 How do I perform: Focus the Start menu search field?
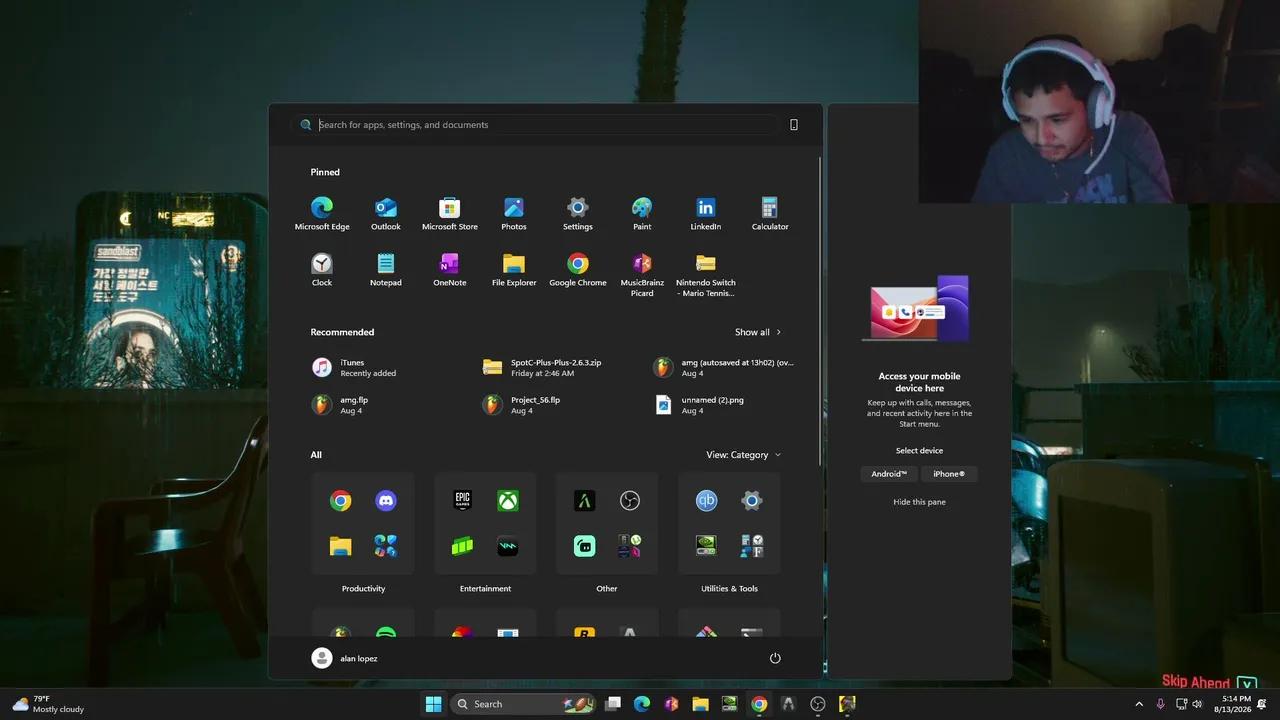click(538, 125)
